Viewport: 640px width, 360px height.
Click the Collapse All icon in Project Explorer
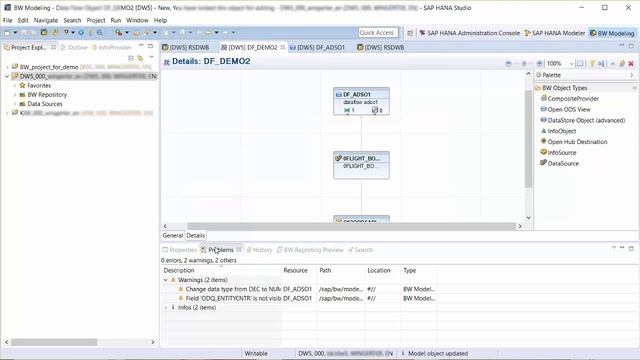[131, 58]
